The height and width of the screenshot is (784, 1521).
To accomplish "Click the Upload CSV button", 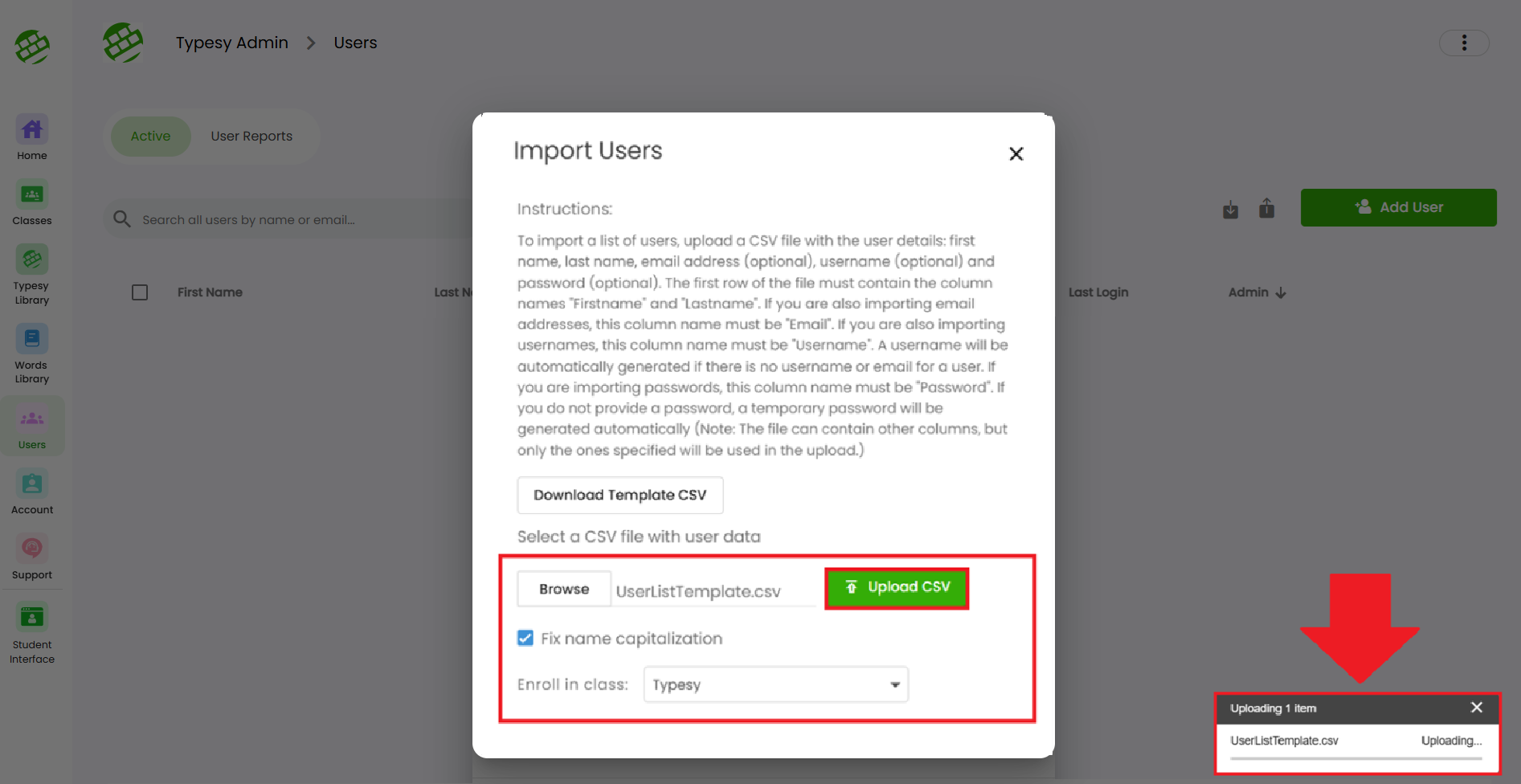I will tap(897, 588).
